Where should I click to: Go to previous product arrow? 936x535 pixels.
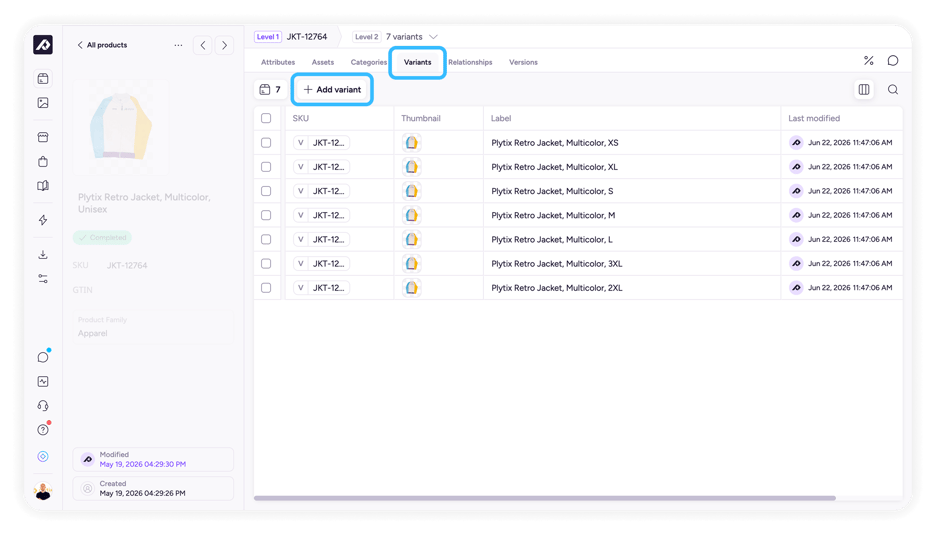click(203, 45)
